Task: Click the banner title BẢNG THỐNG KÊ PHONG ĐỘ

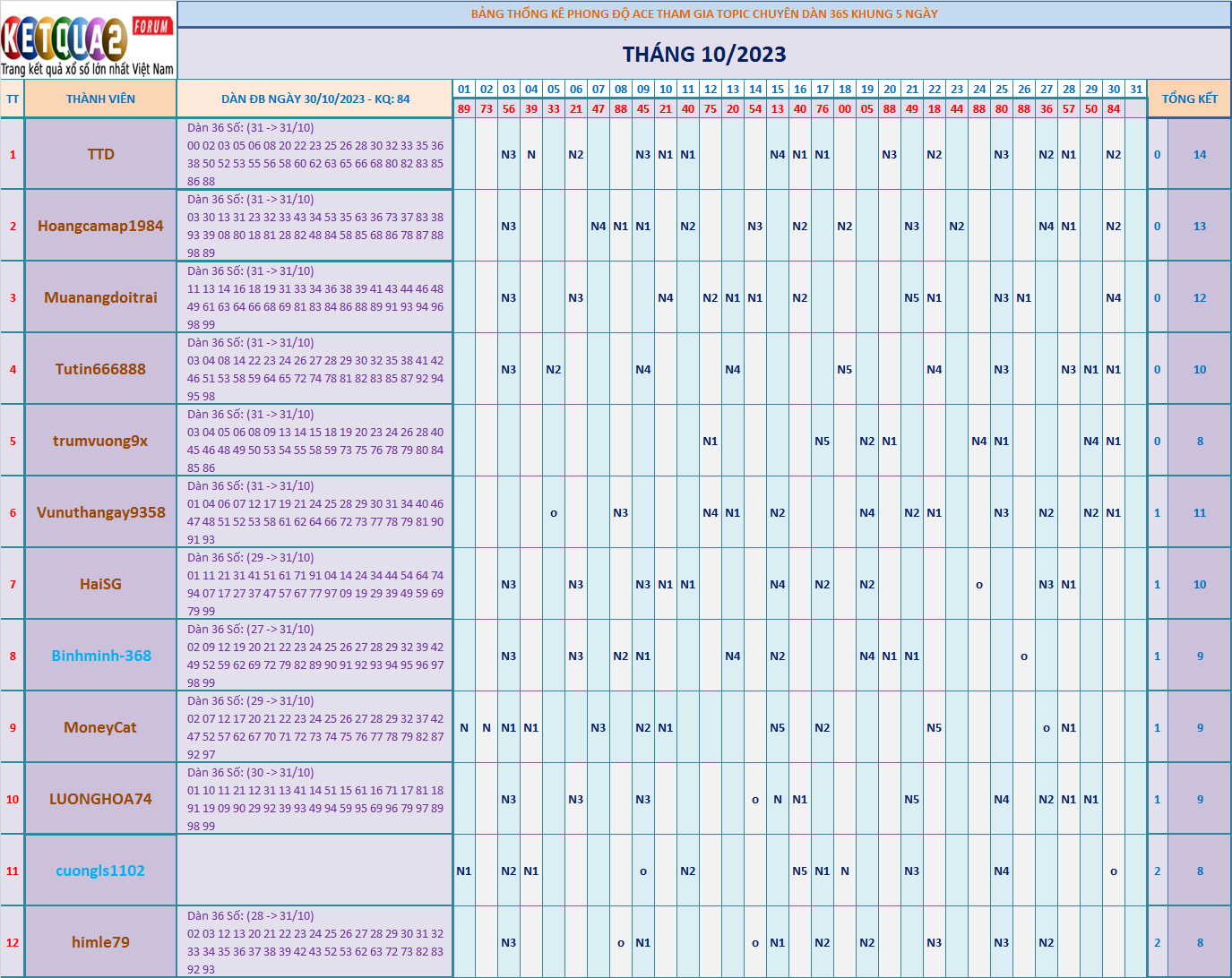Action: tap(704, 14)
